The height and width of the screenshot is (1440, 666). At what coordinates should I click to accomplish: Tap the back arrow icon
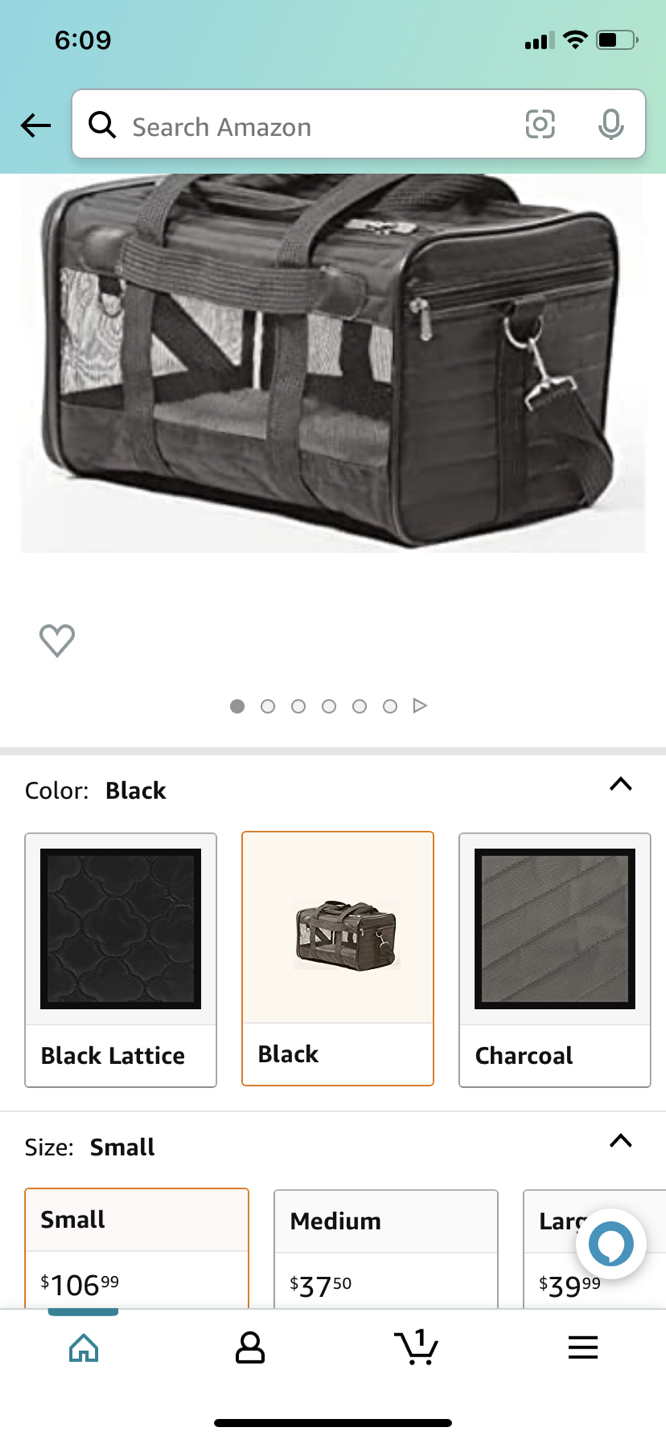coord(36,126)
